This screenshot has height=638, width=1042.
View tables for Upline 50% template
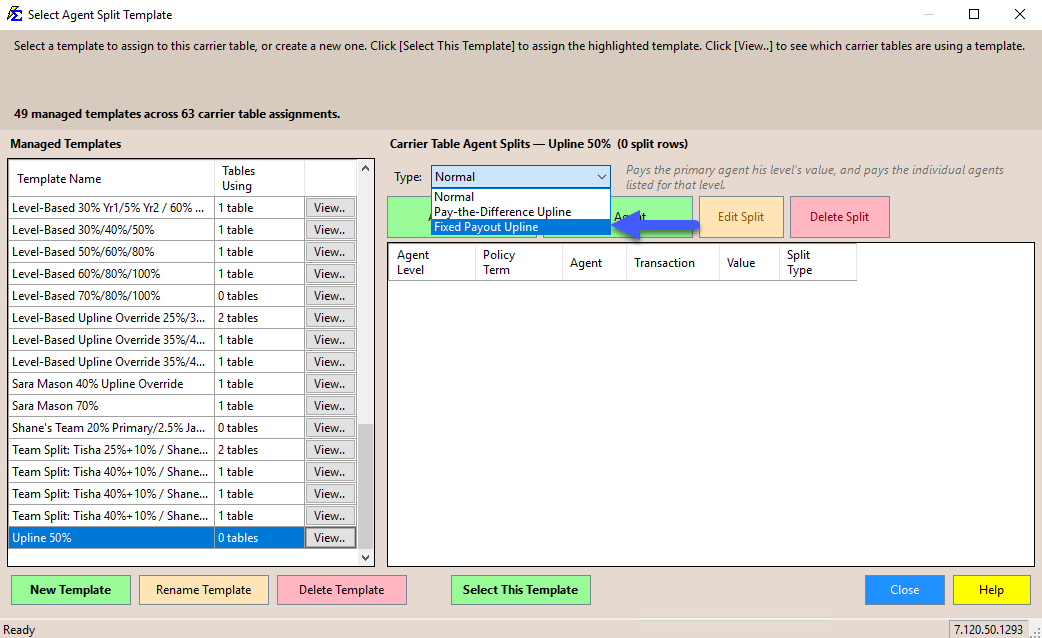[330, 538]
